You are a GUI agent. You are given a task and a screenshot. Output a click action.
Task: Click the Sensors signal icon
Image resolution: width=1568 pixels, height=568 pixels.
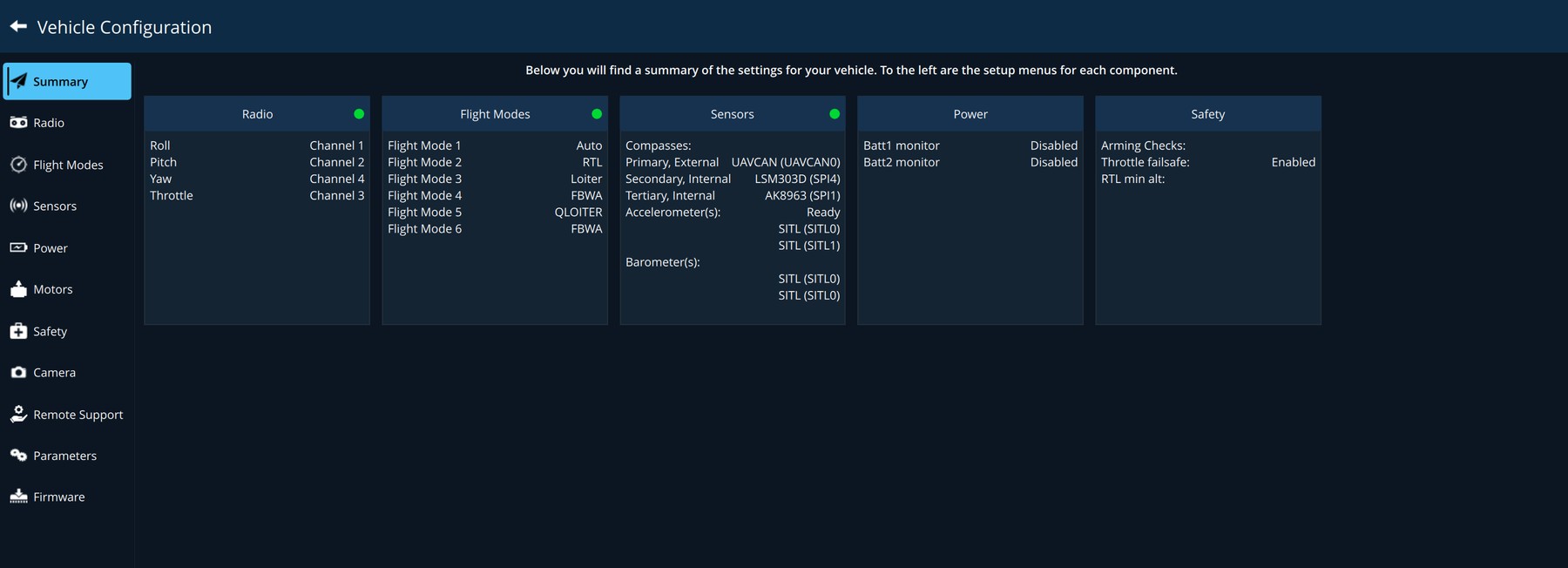[18, 206]
